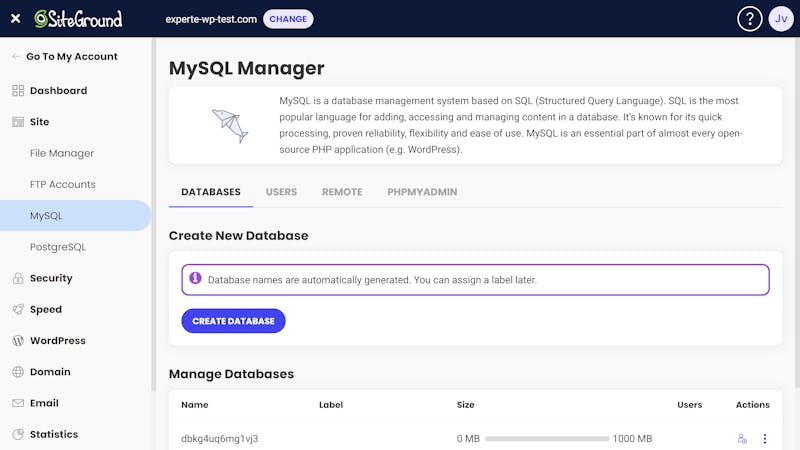Expand the Domain menu section

click(x=50, y=372)
